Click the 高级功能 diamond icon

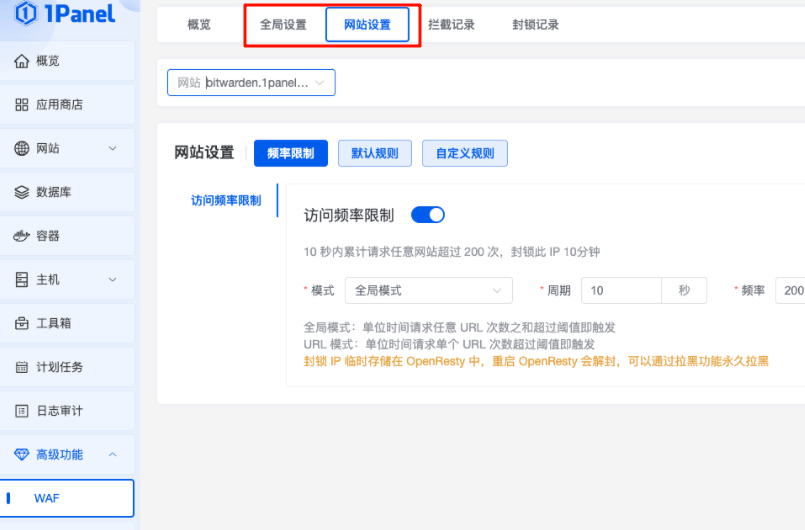(22, 455)
